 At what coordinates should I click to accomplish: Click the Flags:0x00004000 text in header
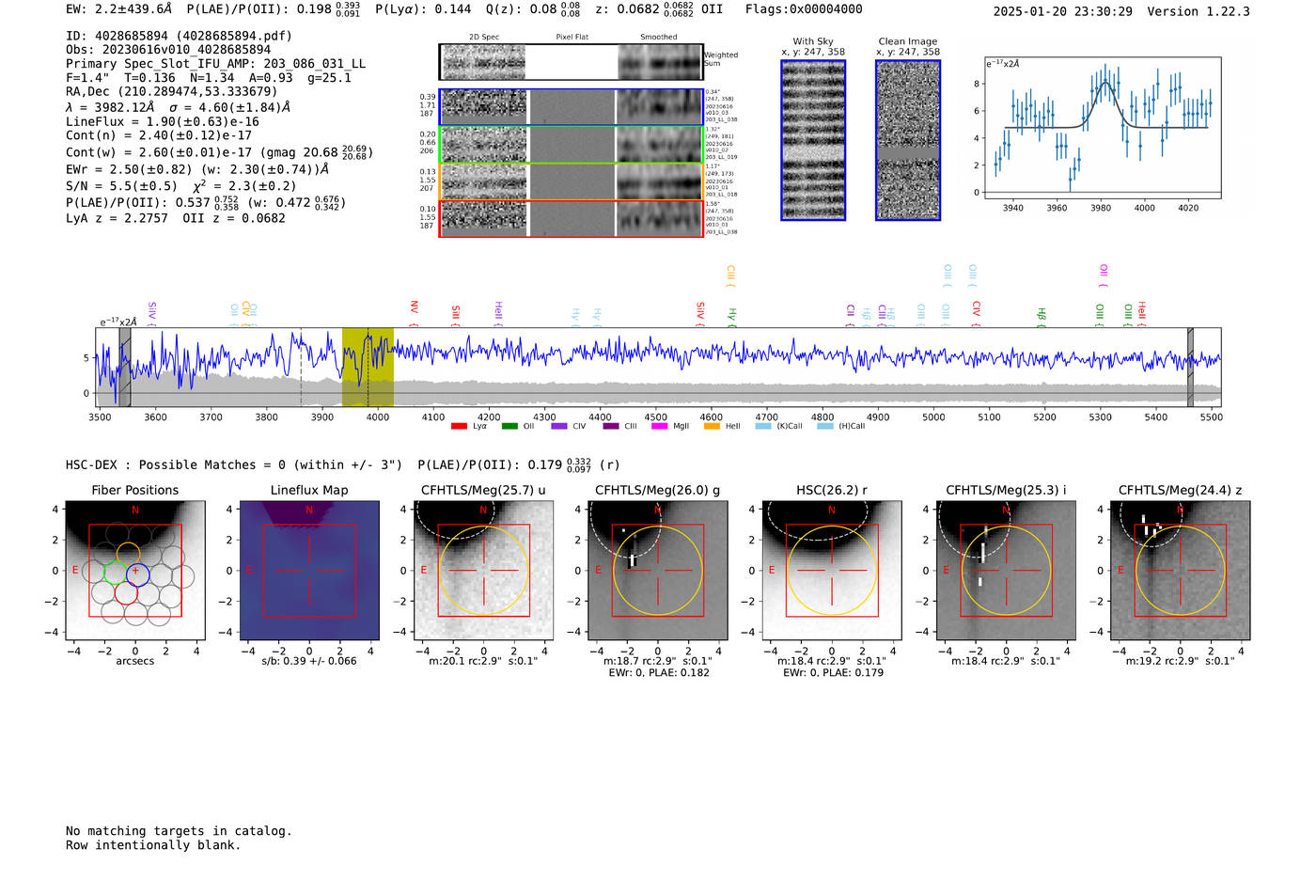804,9
